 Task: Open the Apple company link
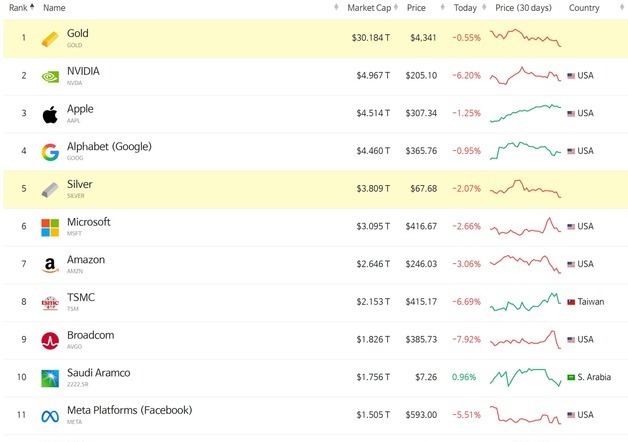point(80,109)
